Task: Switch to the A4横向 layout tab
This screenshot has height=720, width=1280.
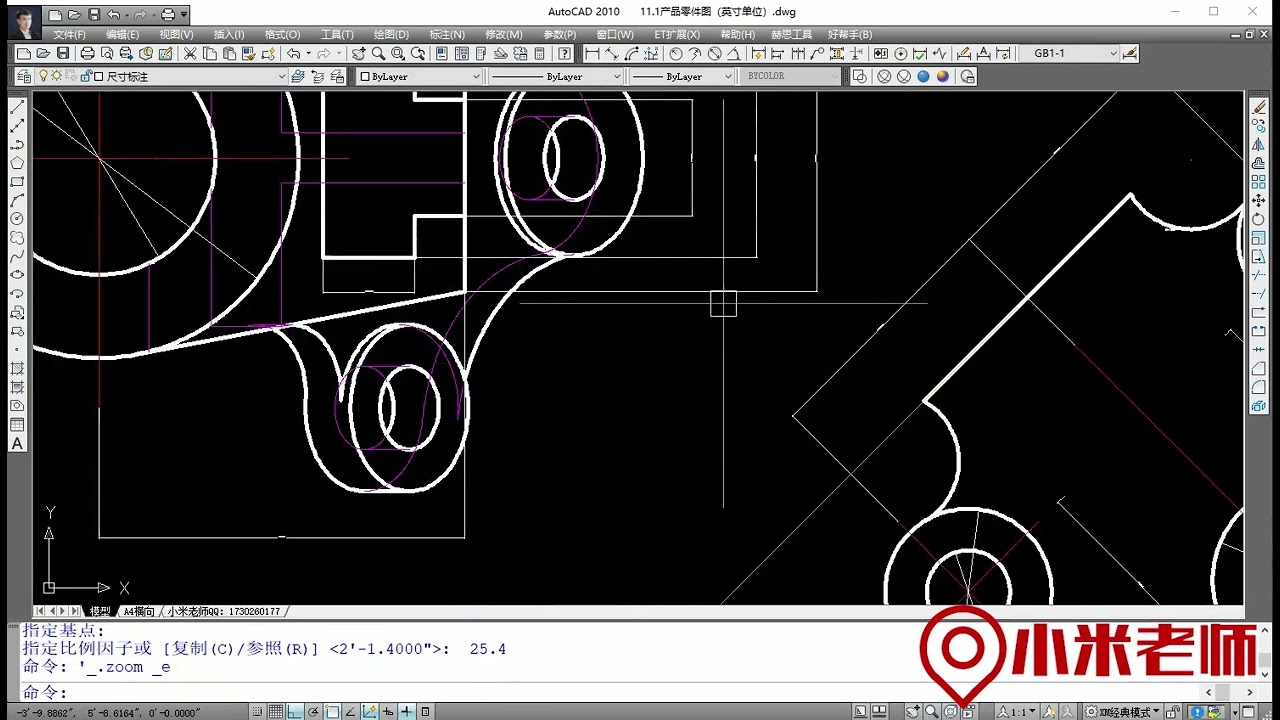Action: pyautogui.click(x=139, y=611)
